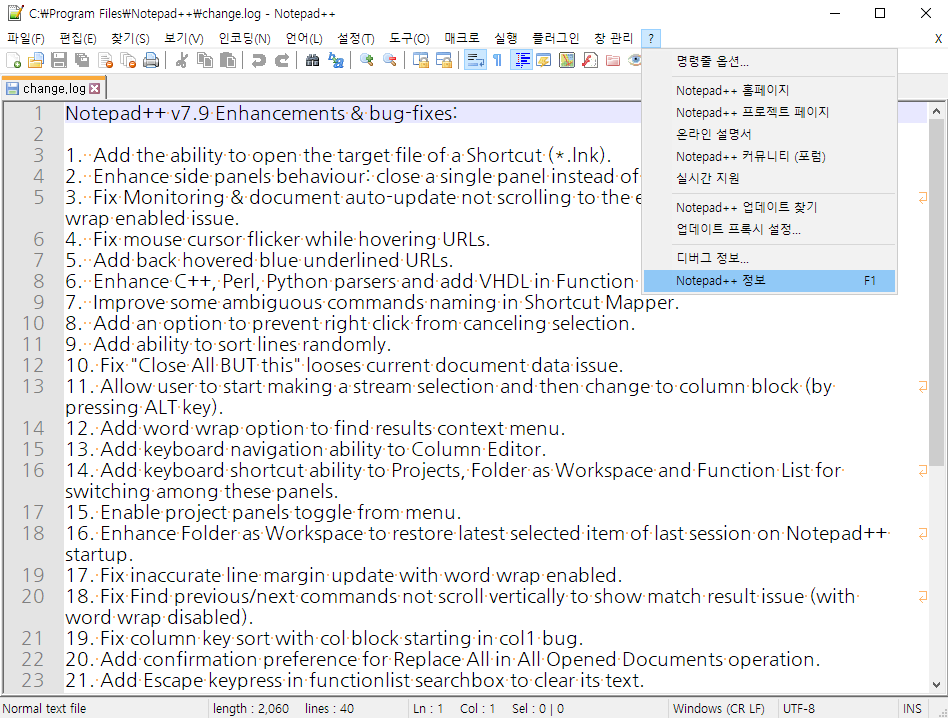
Task: Open the 찾기(S) menu
Action: coord(130,39)
